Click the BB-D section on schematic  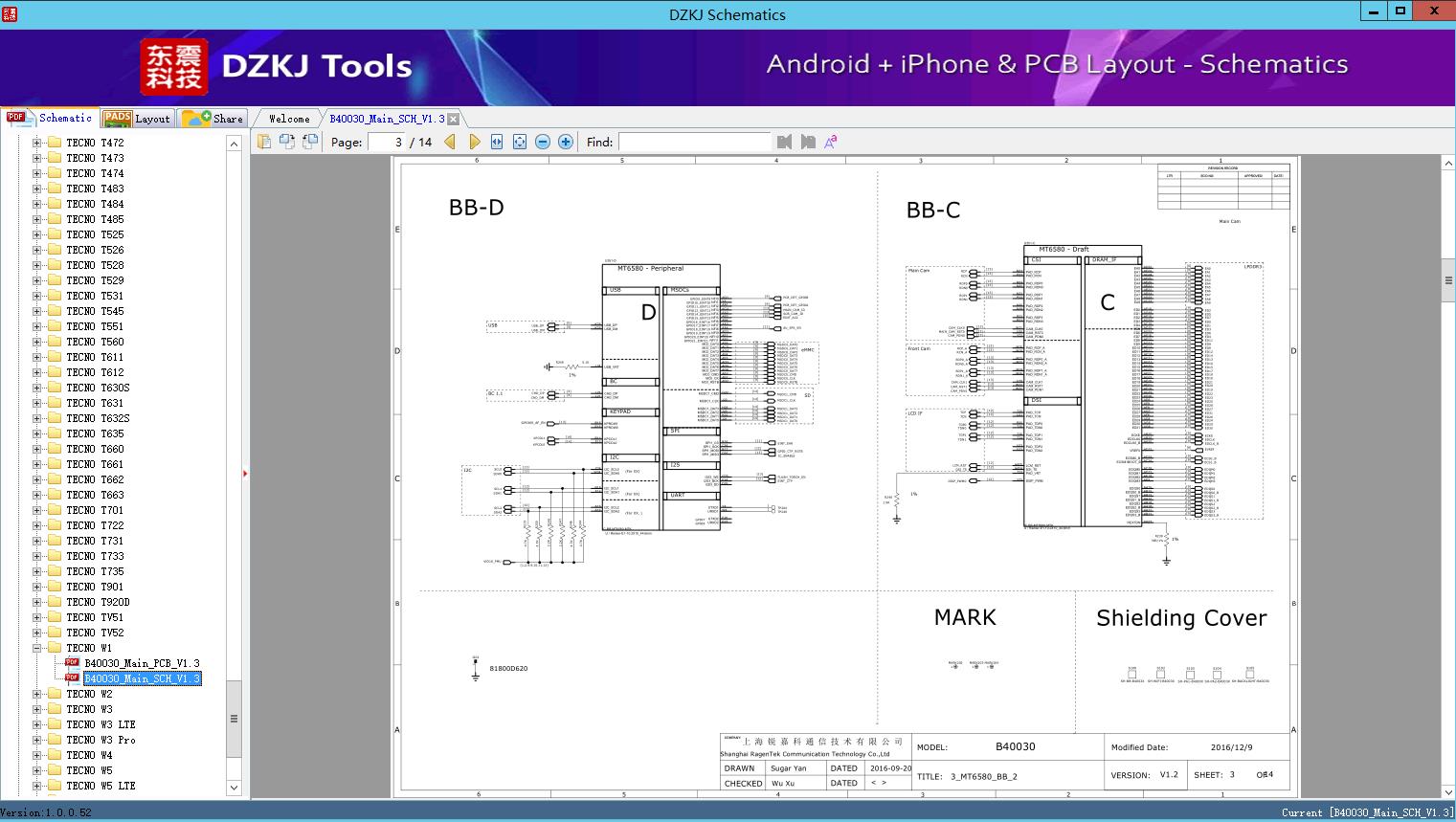476,208
